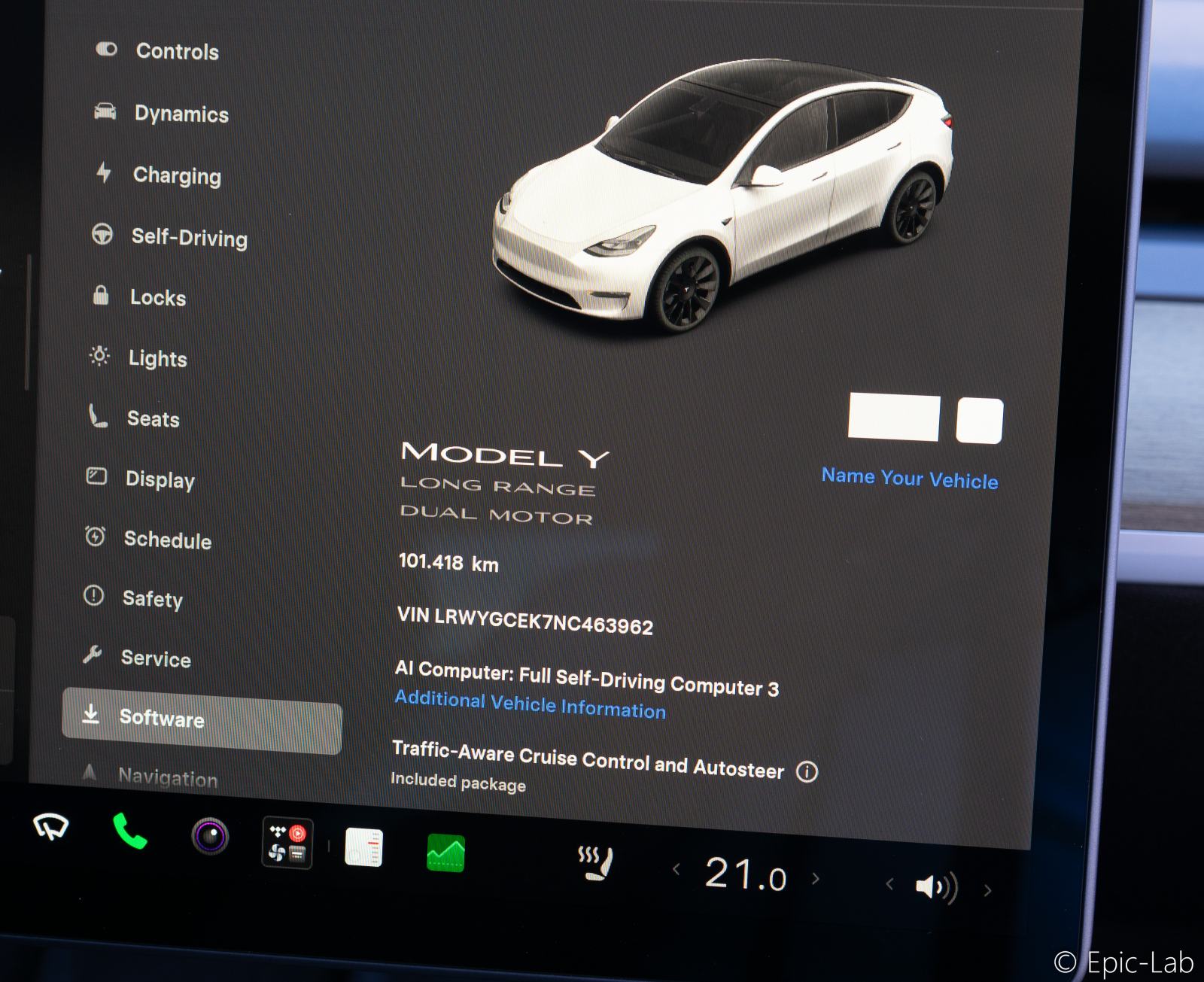1204x982 pixels.
Task: Click the Controls toggle icon
Action: click(x=107, y=50)
